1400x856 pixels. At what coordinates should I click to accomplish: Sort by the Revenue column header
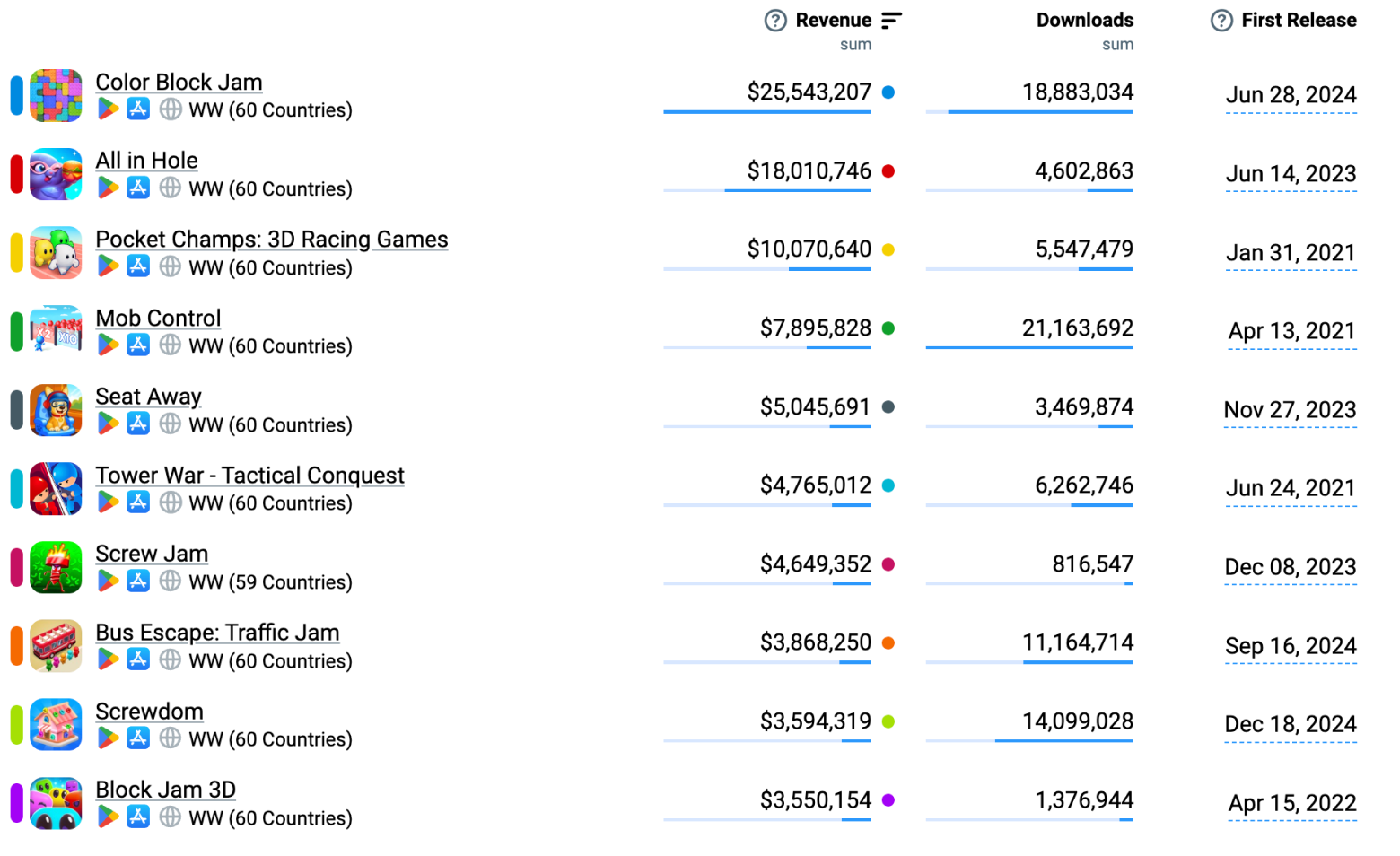[x=833, y=21]
